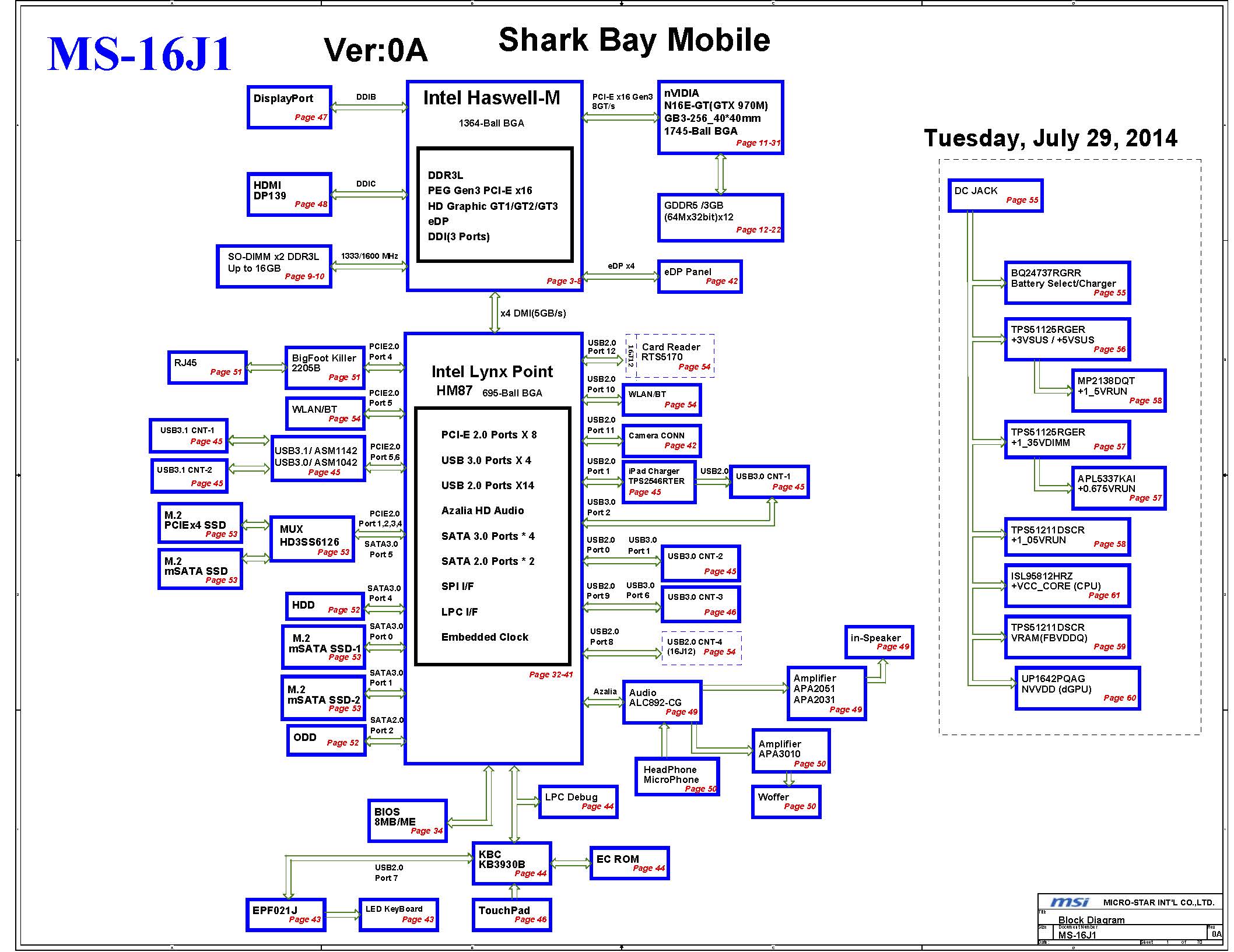Select the iPad Charger TPS2546RTER block
Viewport: 1234px width, 952px height.
click(x=659, y=482)
